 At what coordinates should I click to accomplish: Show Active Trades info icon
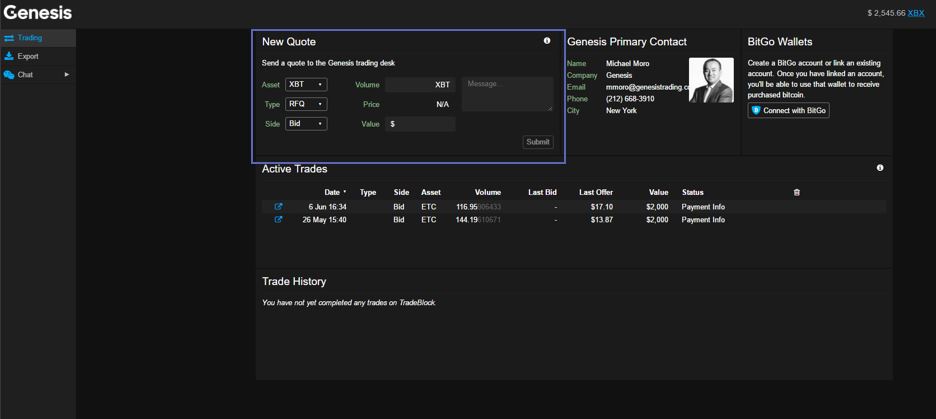click(x=880, y=168)
